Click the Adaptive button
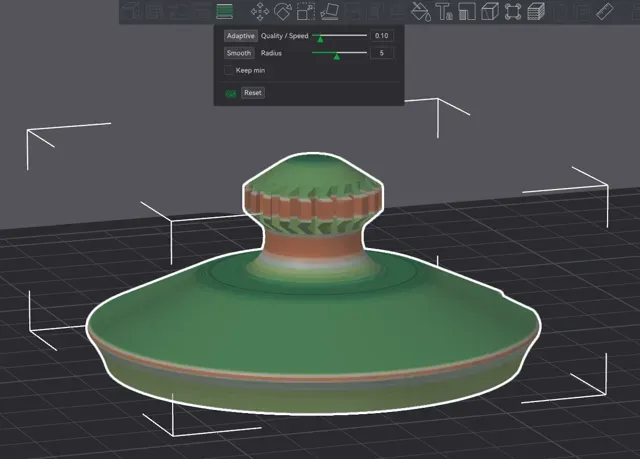The image size is (640, 459). pos(241,36)
